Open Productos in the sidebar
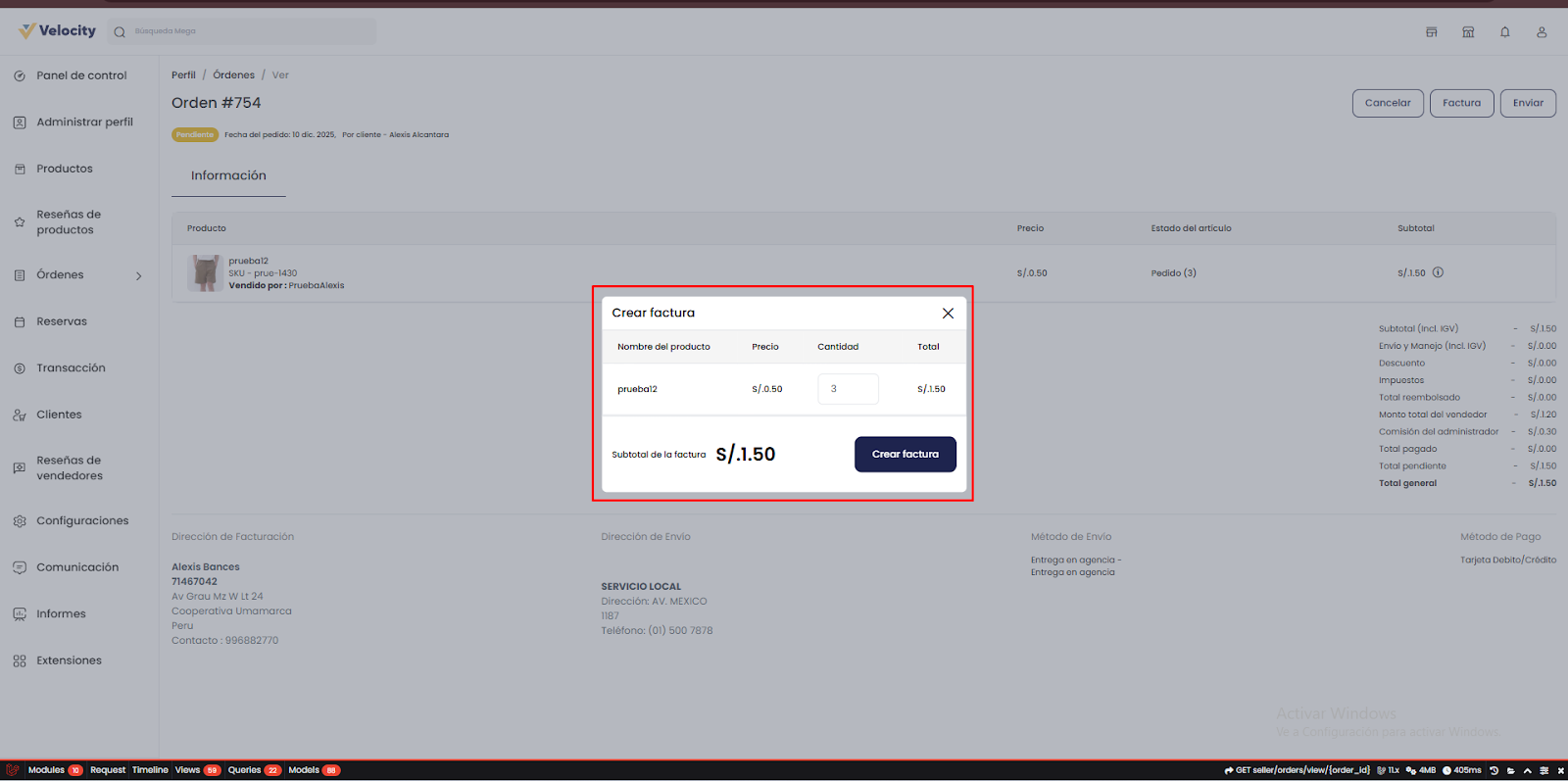 (x=65, y=169)
